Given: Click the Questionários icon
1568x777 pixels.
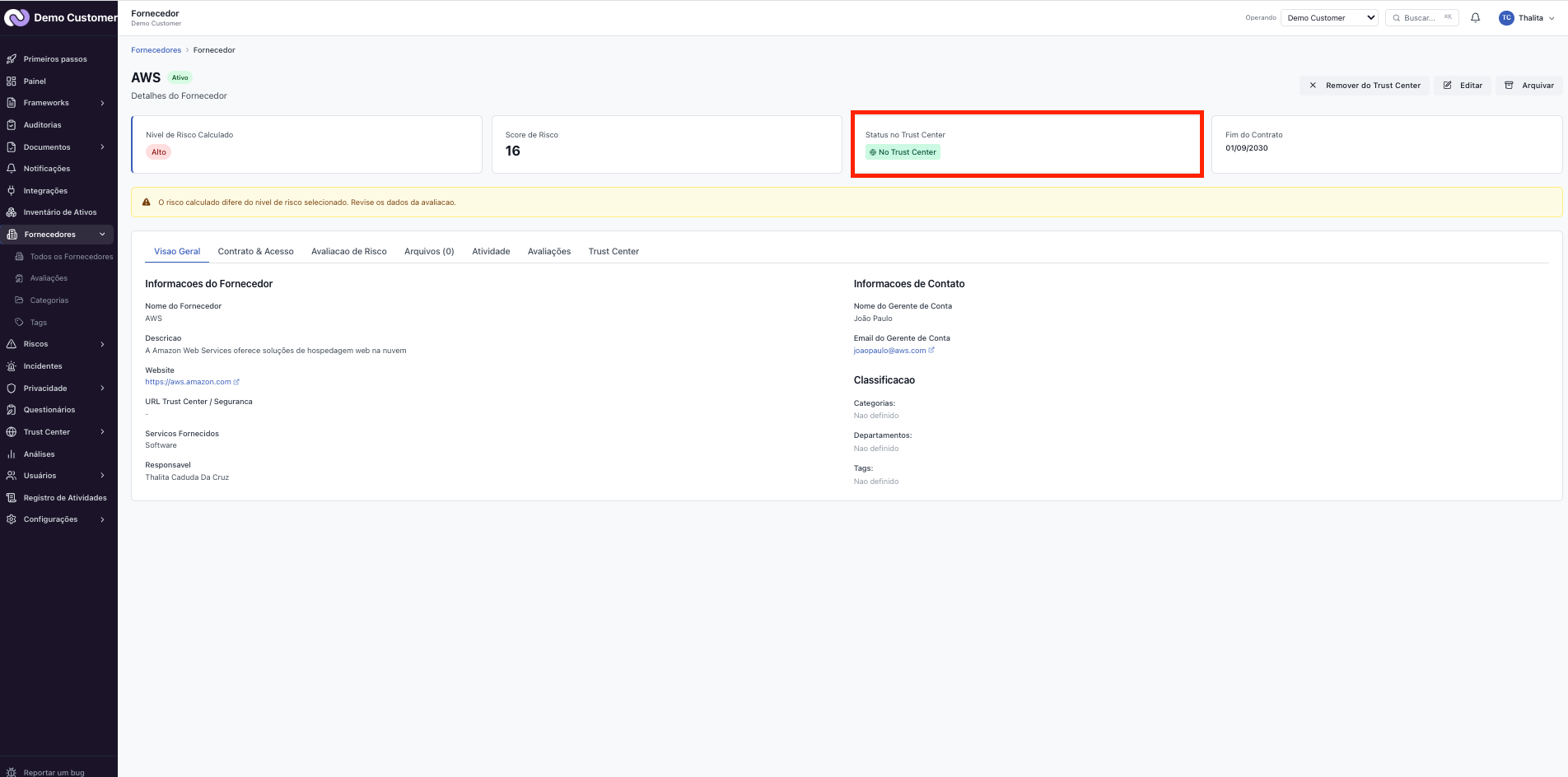Looking at the screenshot, I should tap(12, 410).
